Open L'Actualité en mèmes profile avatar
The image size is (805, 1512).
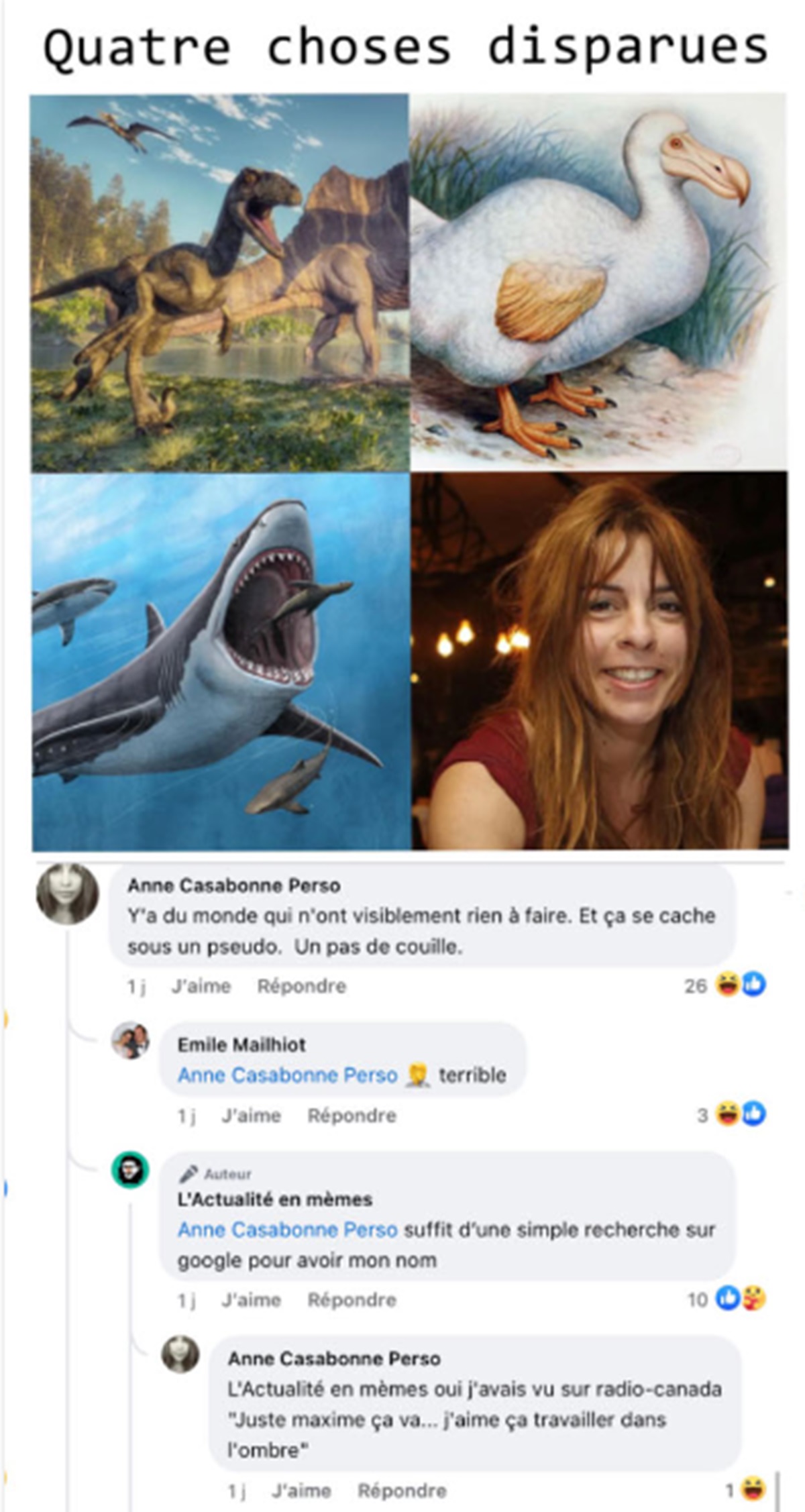coord(130,1171)
